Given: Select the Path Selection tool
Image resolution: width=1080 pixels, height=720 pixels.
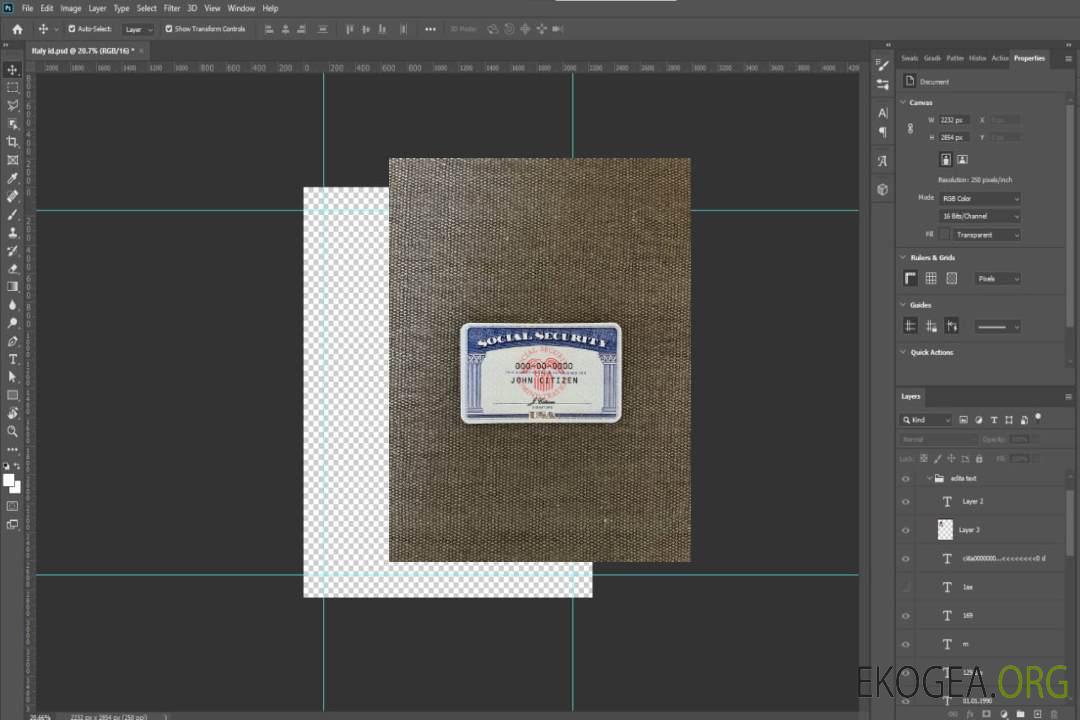Looking at the screenshot, I should click(12, 377).
